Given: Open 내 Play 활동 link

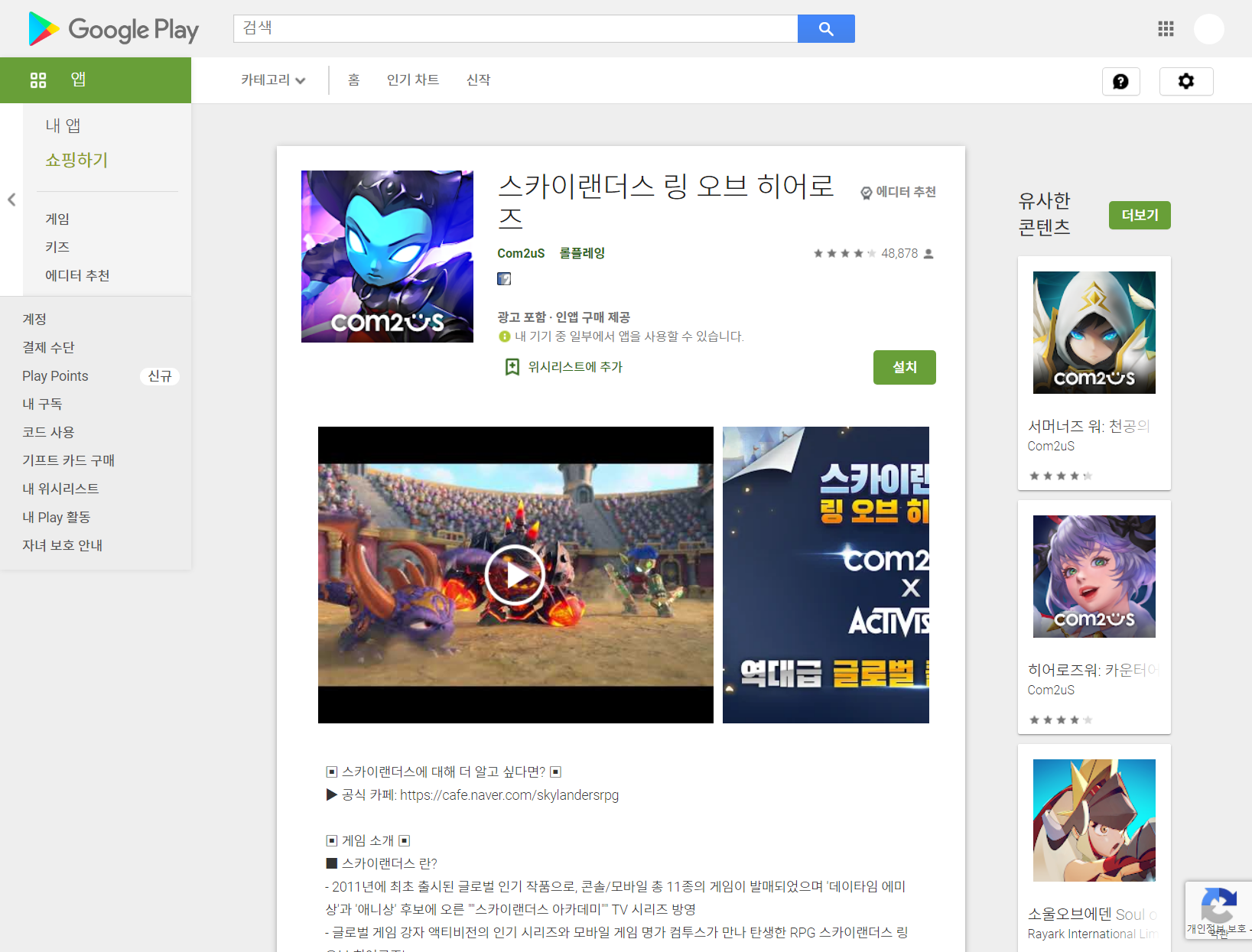Looking at the screenshot, I should (x=56, y=517).
